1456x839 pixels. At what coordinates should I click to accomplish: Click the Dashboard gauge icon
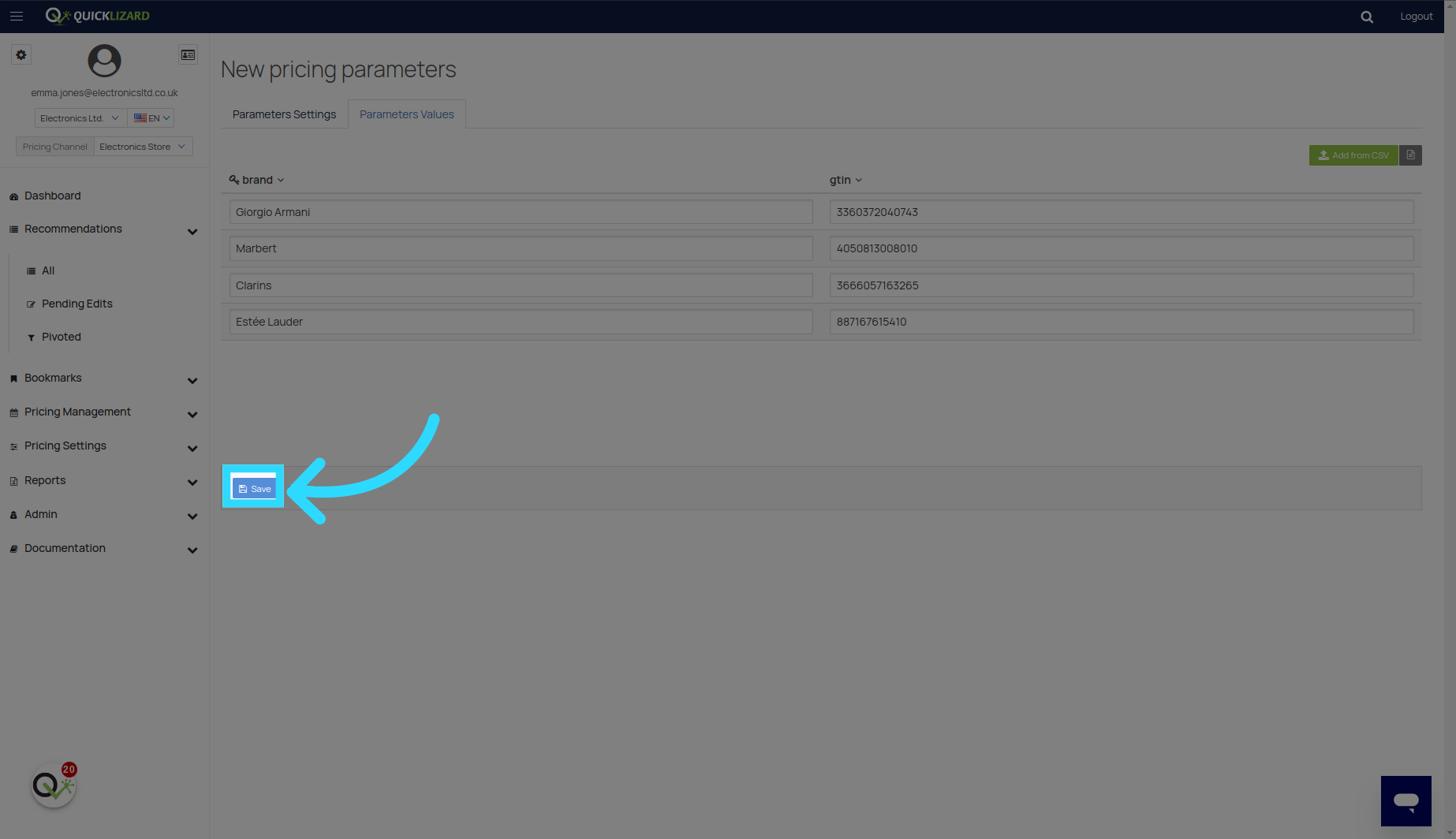click(13, 196)
